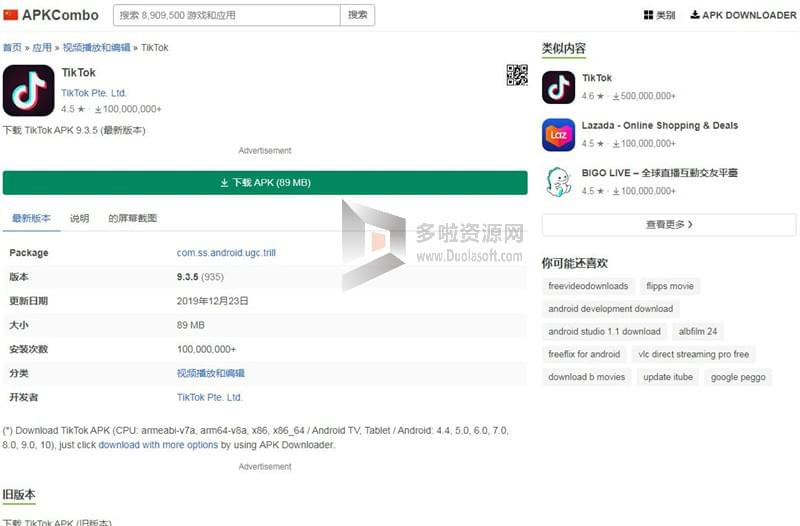Screen dimensions: 800x526
Task: Open 'download with more options' link
Action: 158,445
